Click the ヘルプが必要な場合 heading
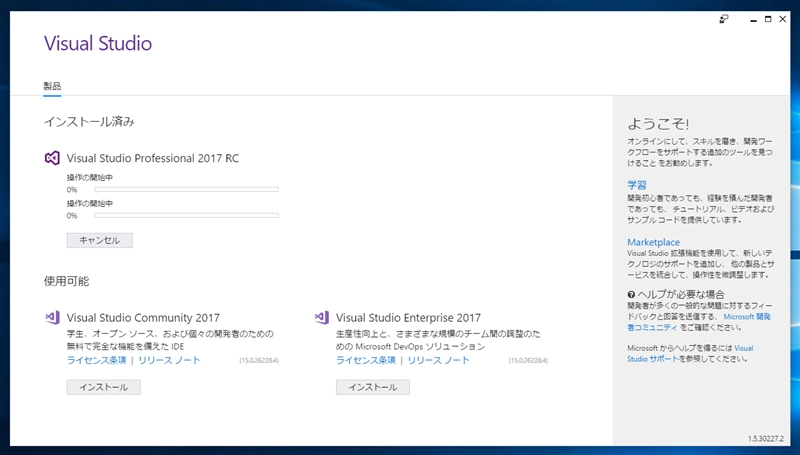 click(x=681, y=294)
